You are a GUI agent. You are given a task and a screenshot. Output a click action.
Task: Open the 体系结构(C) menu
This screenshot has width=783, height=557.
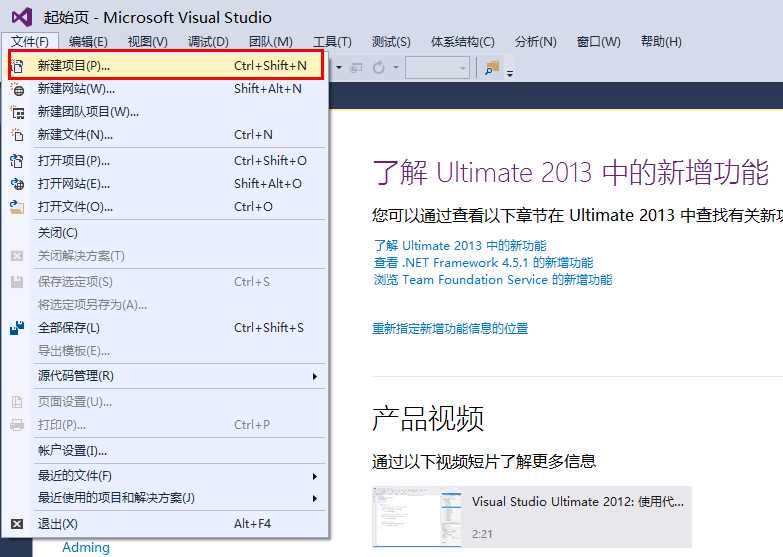click(463, 41)
